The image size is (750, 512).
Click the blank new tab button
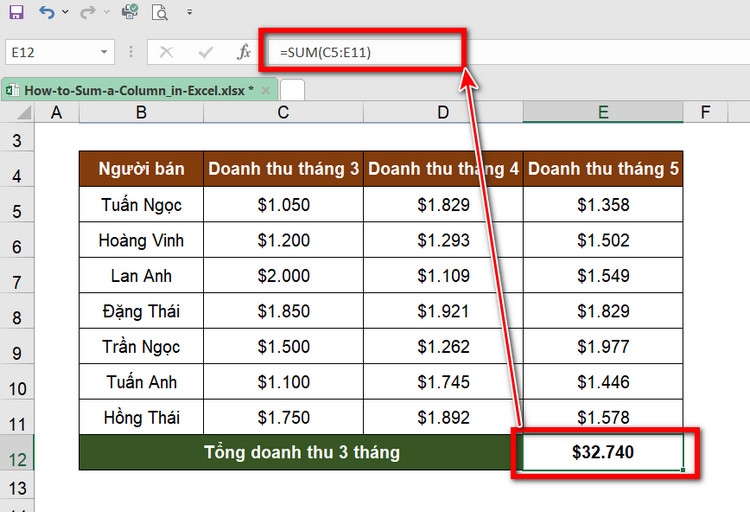(x=292, y=90)
